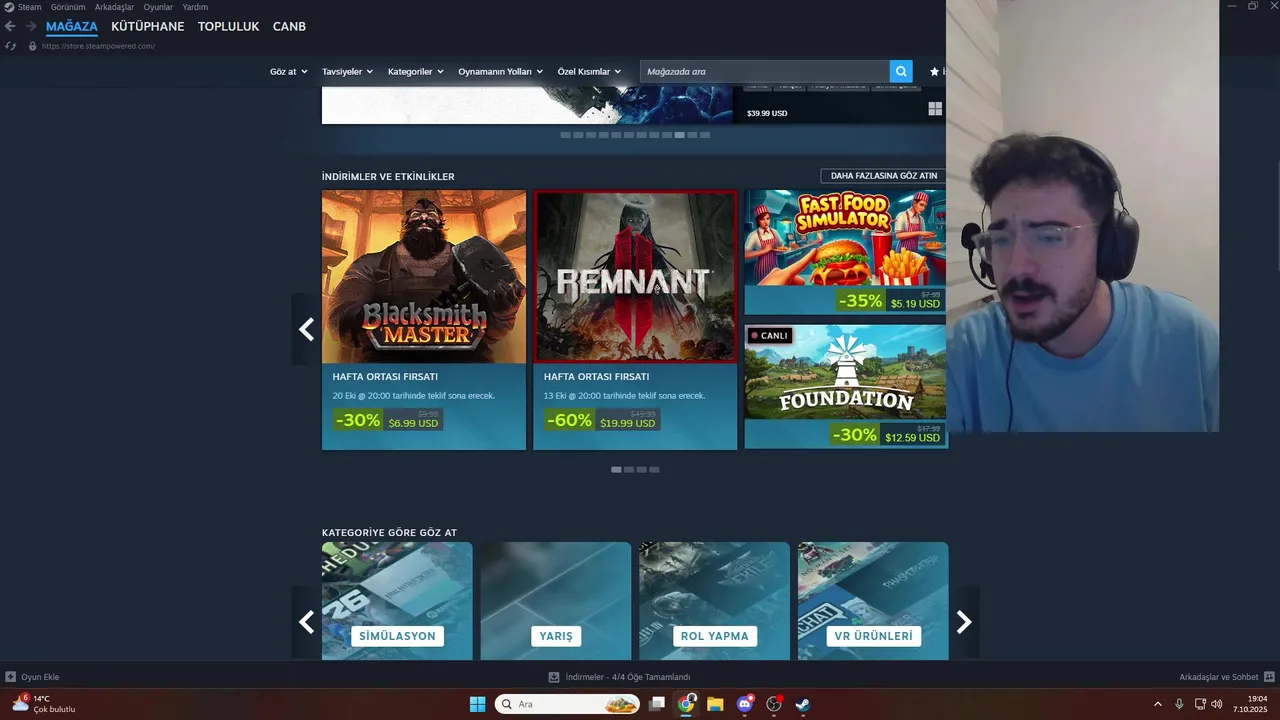1280x720 pixels.
Task: Click the Oyun Ekle plus icon
Action: click(10, 677)
